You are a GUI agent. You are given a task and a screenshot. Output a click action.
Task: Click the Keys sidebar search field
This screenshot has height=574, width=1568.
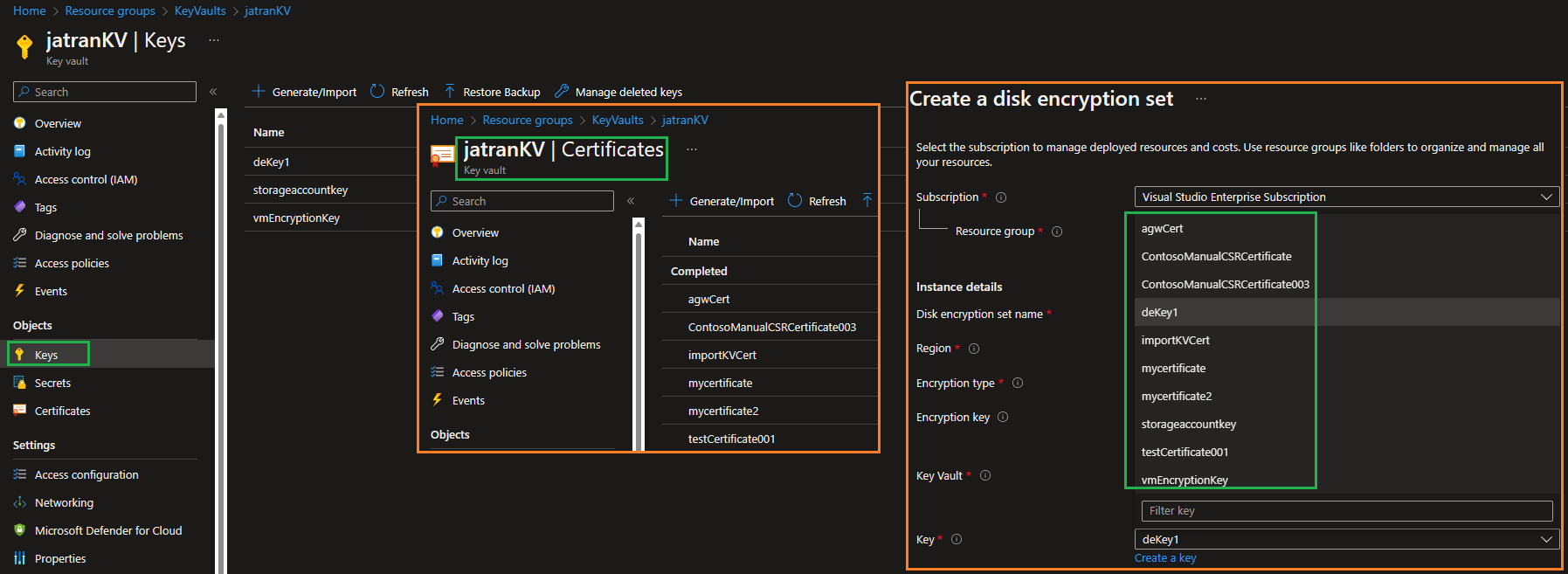[105, 92]
